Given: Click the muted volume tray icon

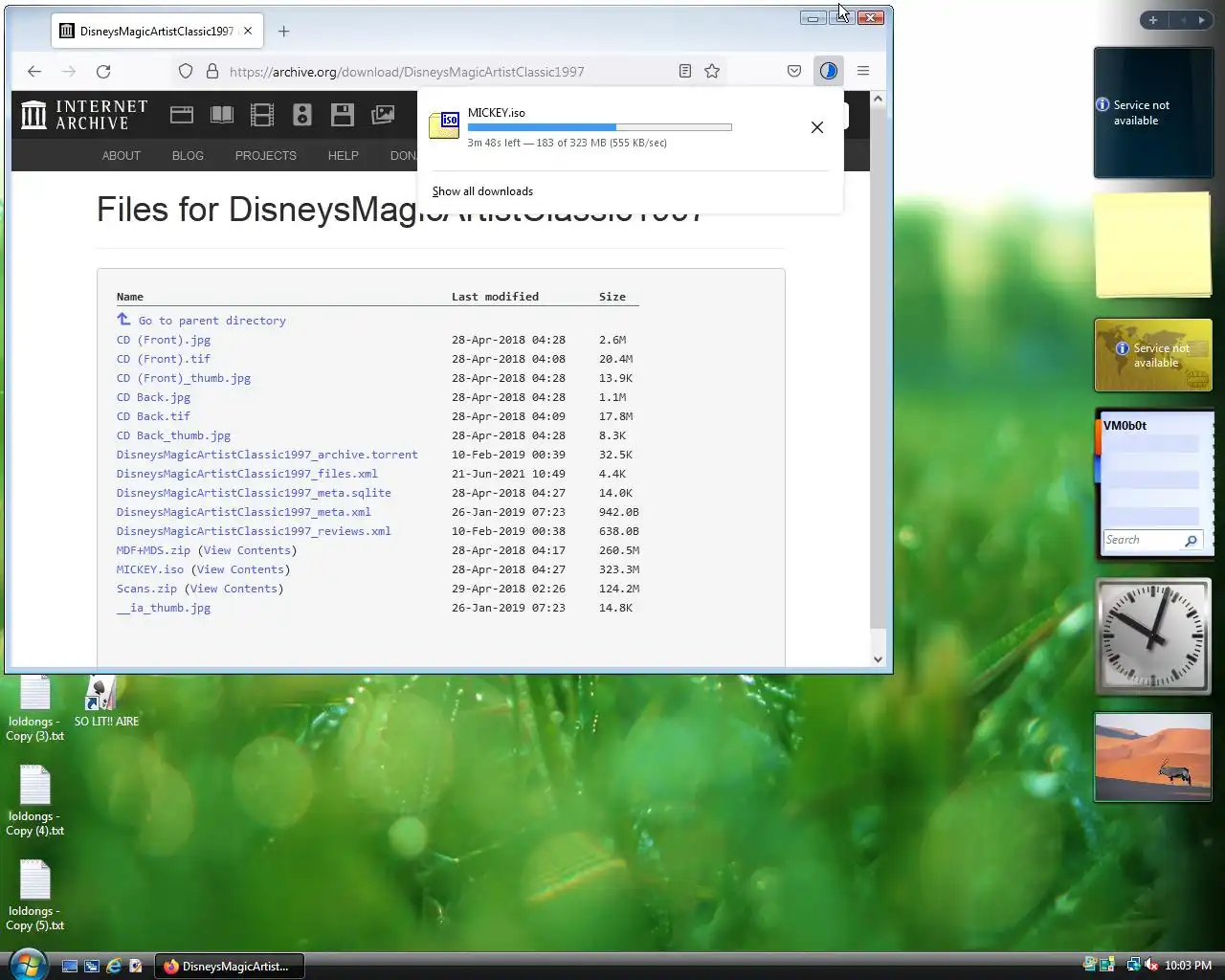Looking at the screenshot, I should [1151, 966].
